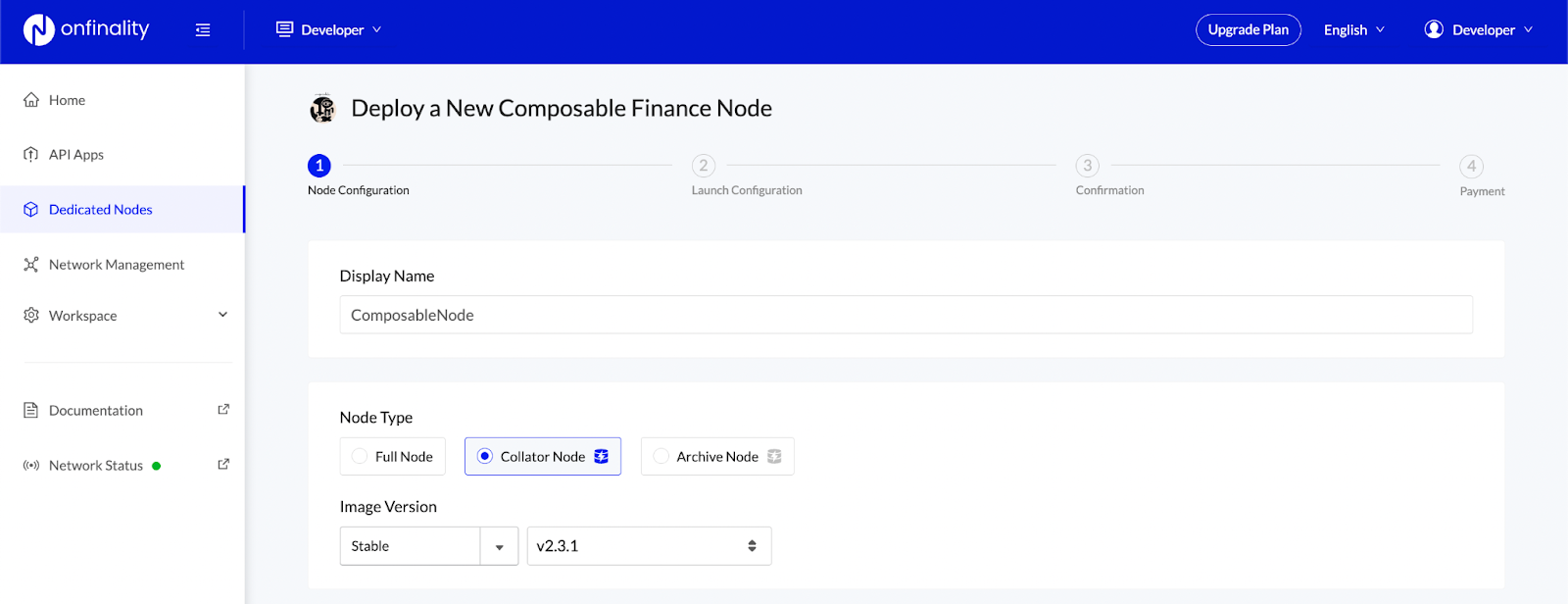Click the v2.3.1 up-down selector arrows
The height and width of the screenshot is (604, 1568).
click(753, 546)
